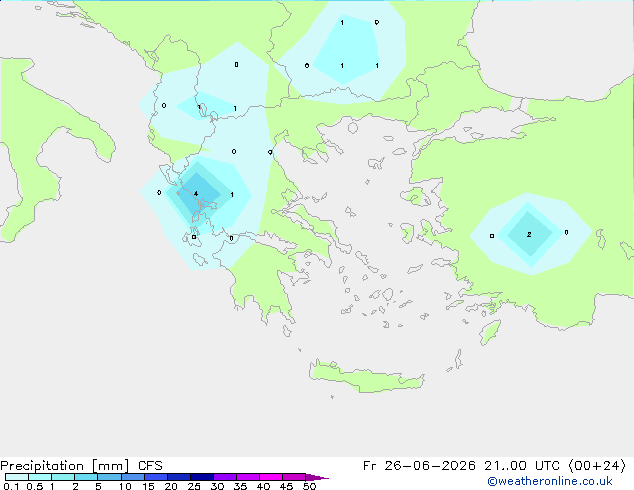The height and width of the screenshot is (490, 634).
Task: Click the 45–50 mm legend color swatch
Action: [x=294, y=477]
